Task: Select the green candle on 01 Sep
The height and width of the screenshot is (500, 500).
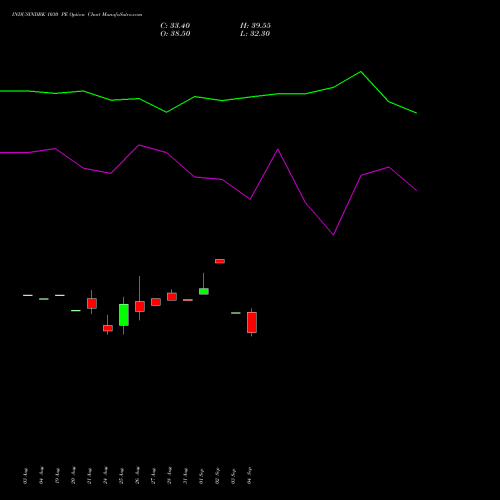Action: (x=204, y=291)
